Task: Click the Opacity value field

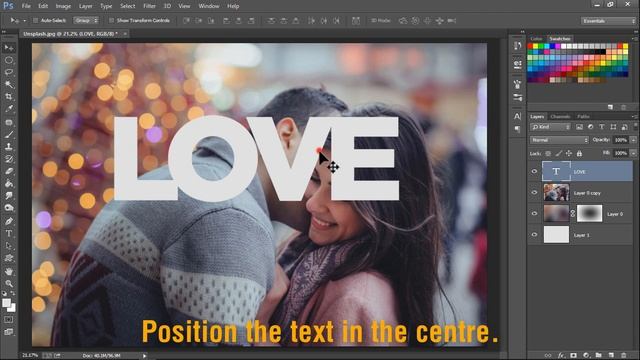Action: click(621, 140)
